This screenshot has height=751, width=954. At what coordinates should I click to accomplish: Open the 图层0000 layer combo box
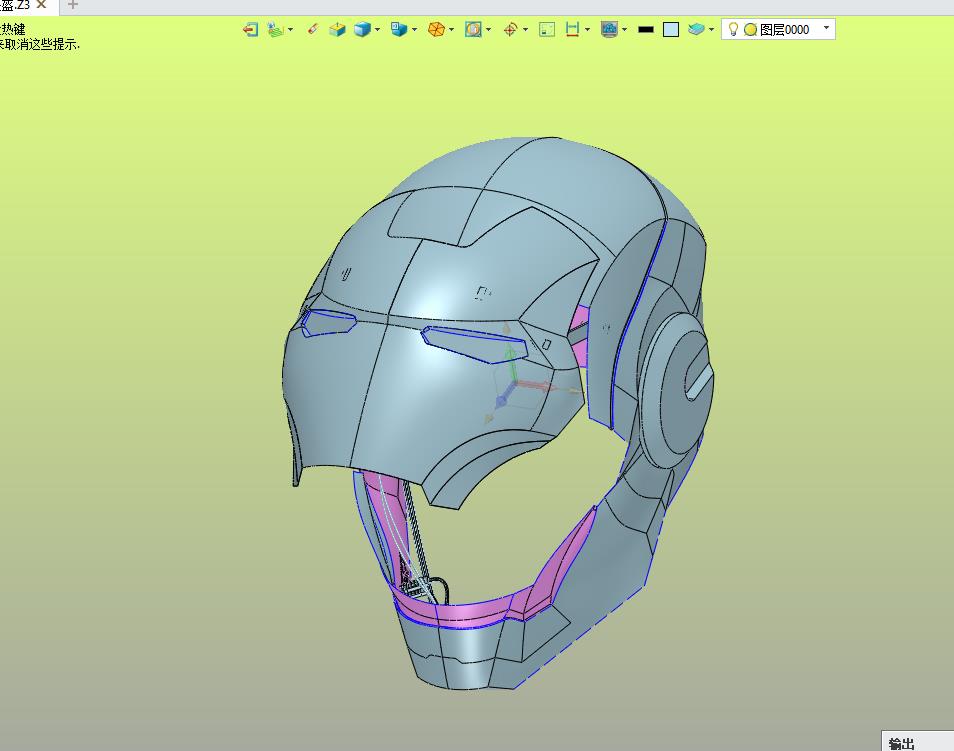click(778, 29)
